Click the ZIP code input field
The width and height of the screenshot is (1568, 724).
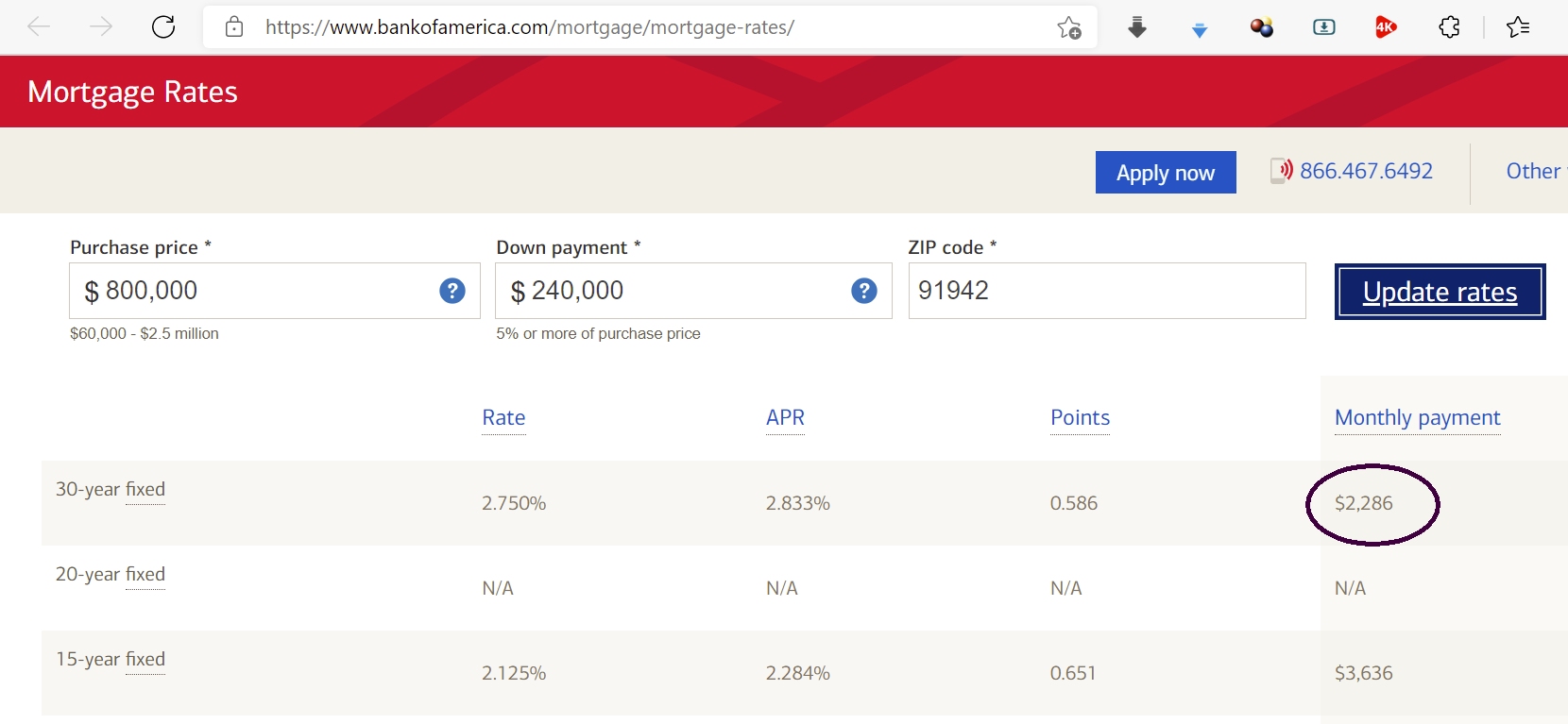(1107, 291)
